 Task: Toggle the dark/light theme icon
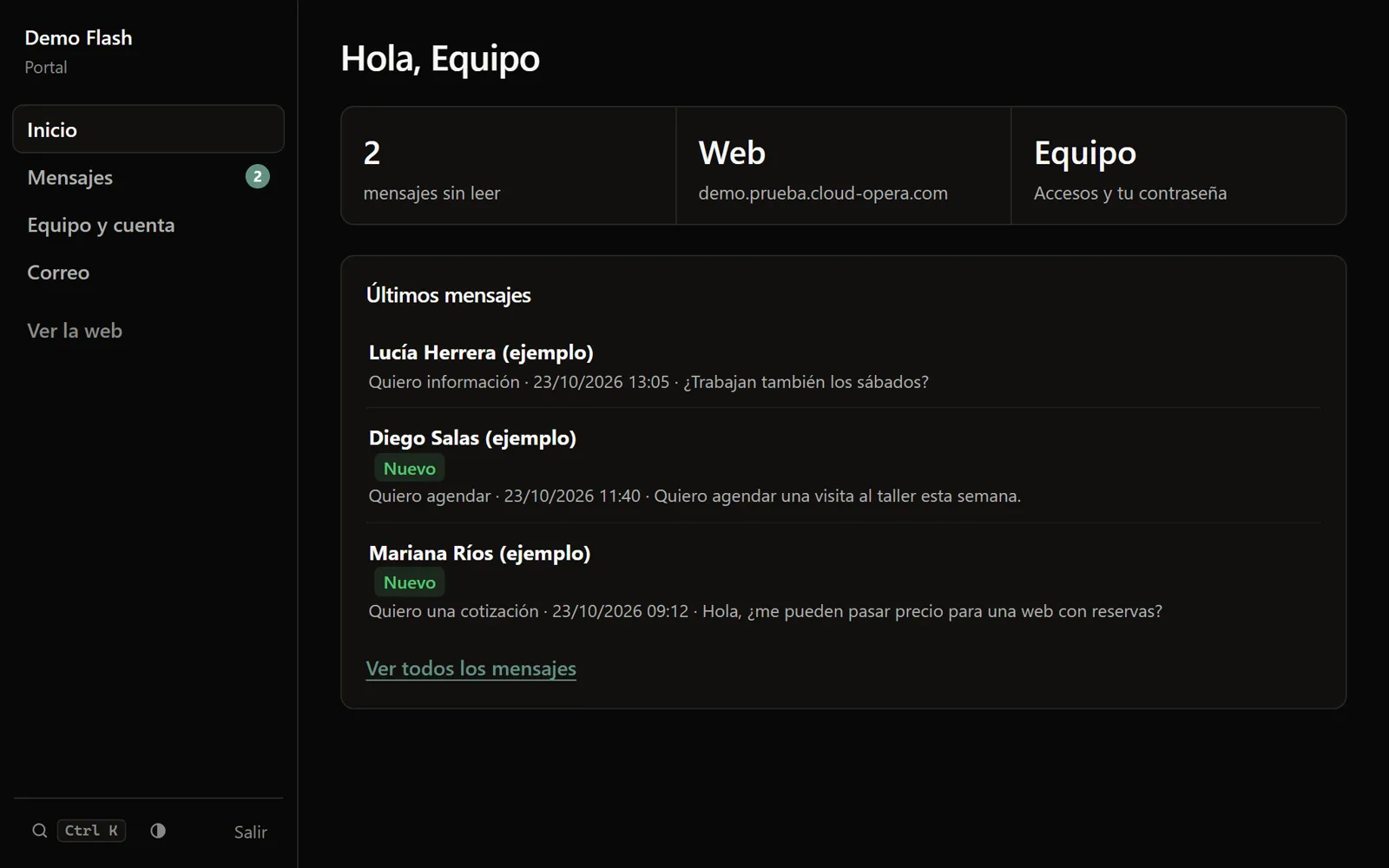(158, 831)
